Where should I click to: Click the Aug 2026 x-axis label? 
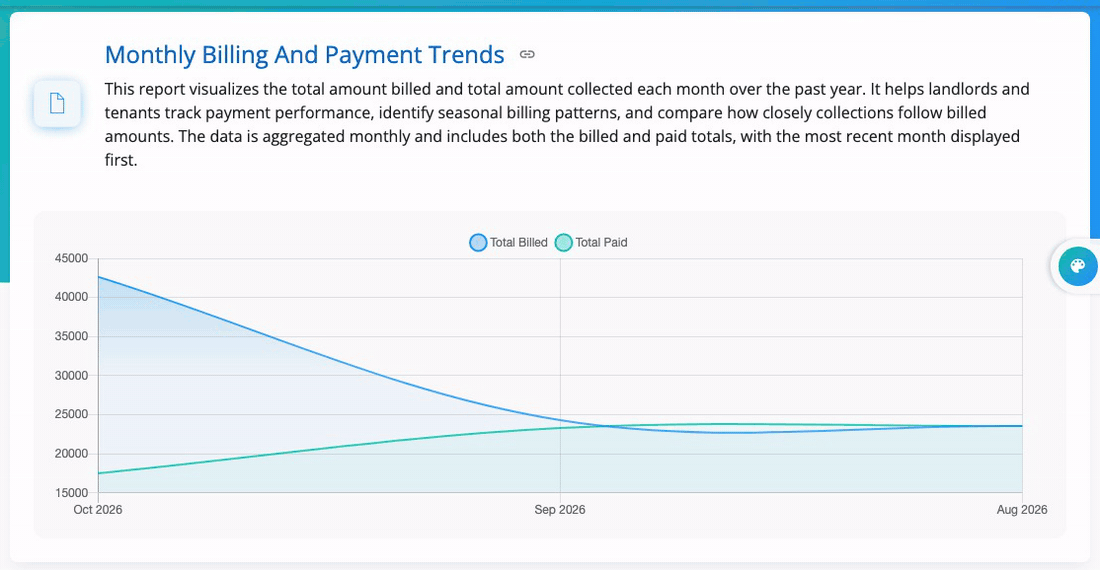(x=1022, y=510)
